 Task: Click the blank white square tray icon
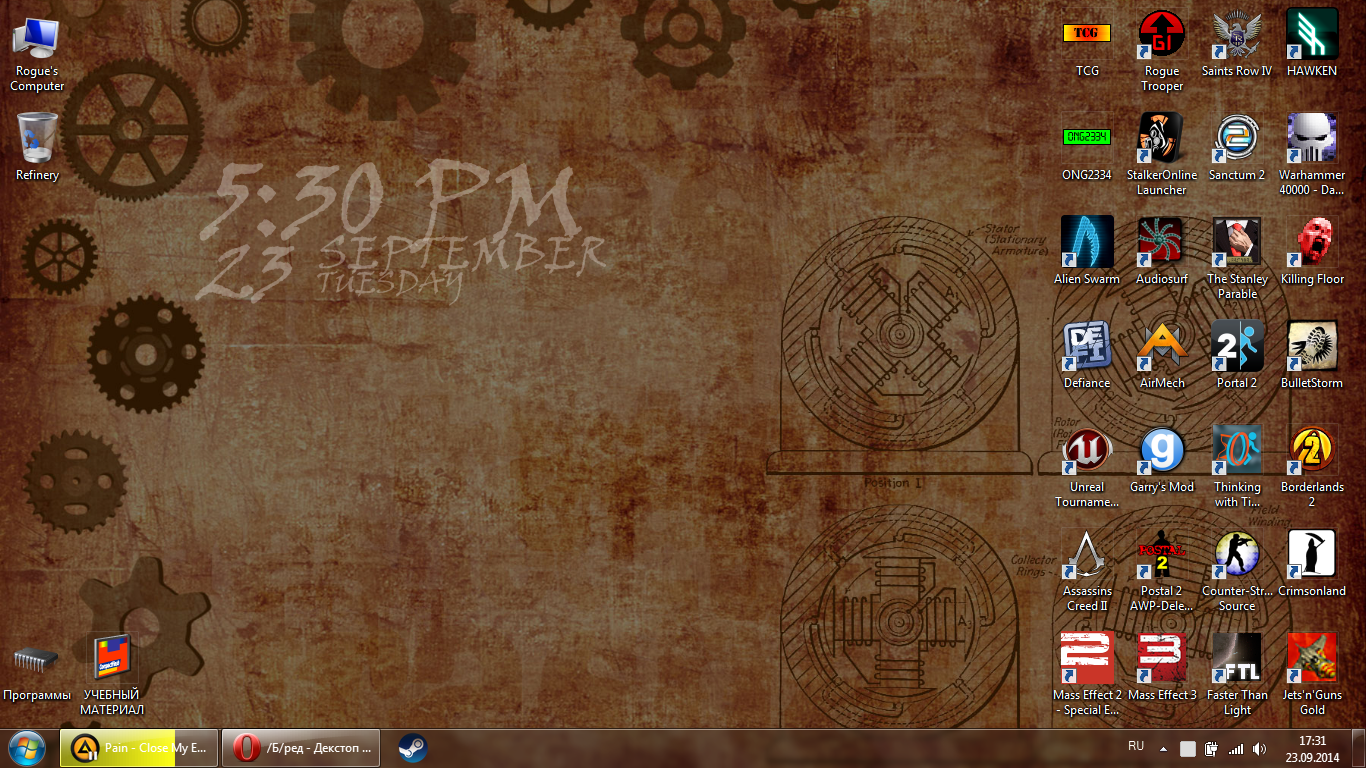(1187, 748)
